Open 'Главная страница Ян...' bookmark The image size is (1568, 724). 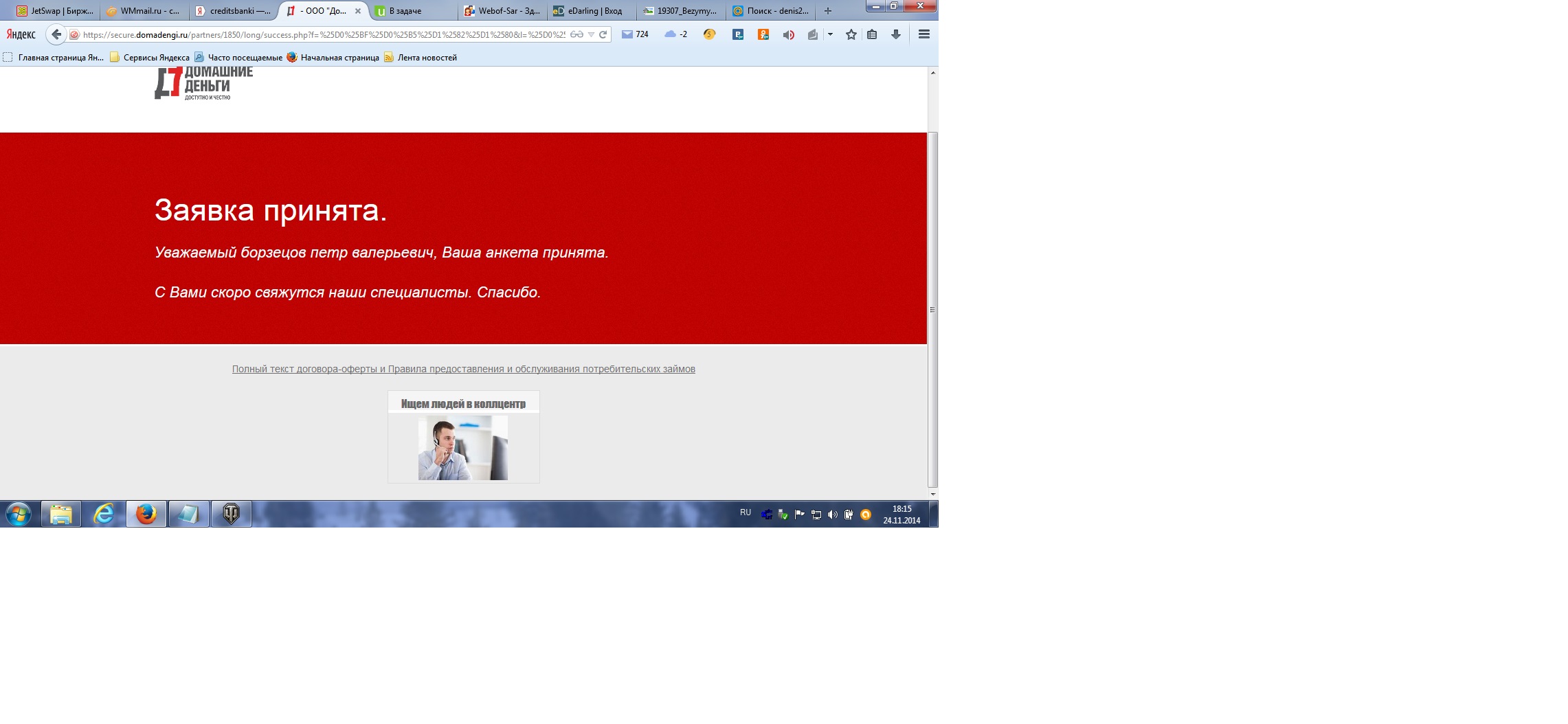click(x=54, y=58)
